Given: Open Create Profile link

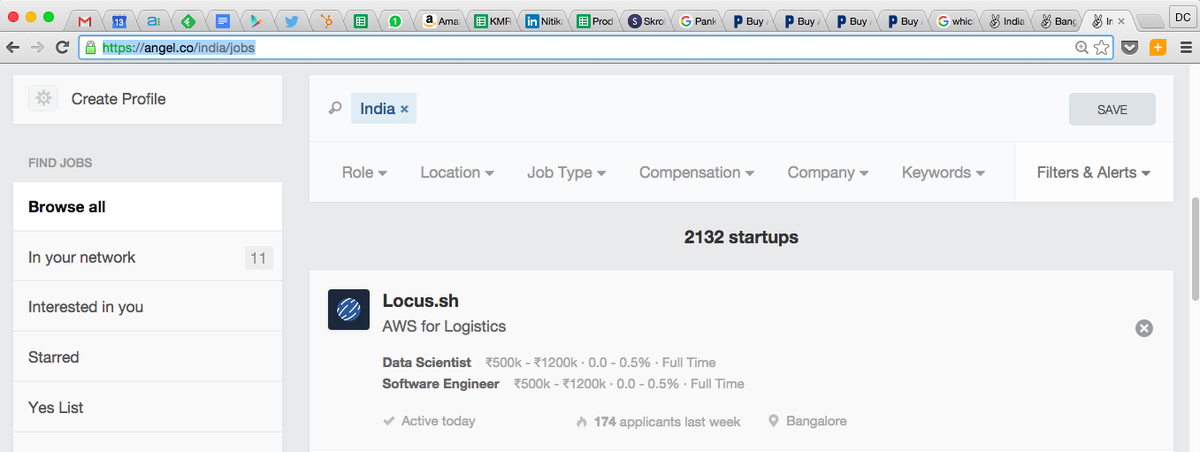Looking at the screenshot, I should [x=118, y=99].
